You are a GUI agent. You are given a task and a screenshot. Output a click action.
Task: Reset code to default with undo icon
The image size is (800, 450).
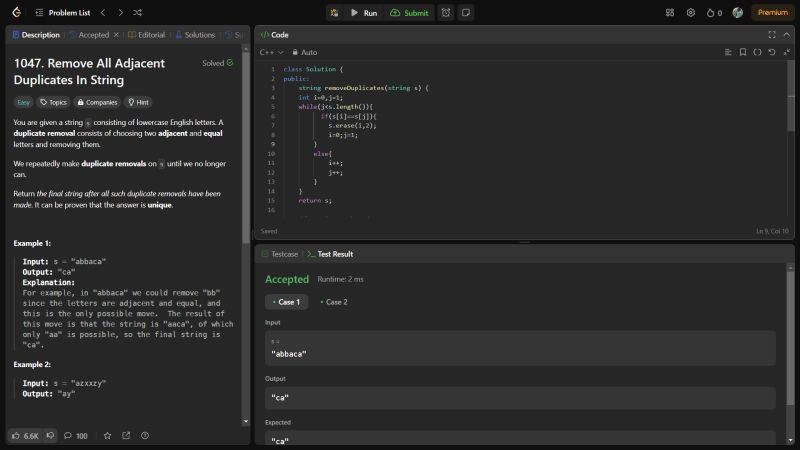(x=772, y=52)
